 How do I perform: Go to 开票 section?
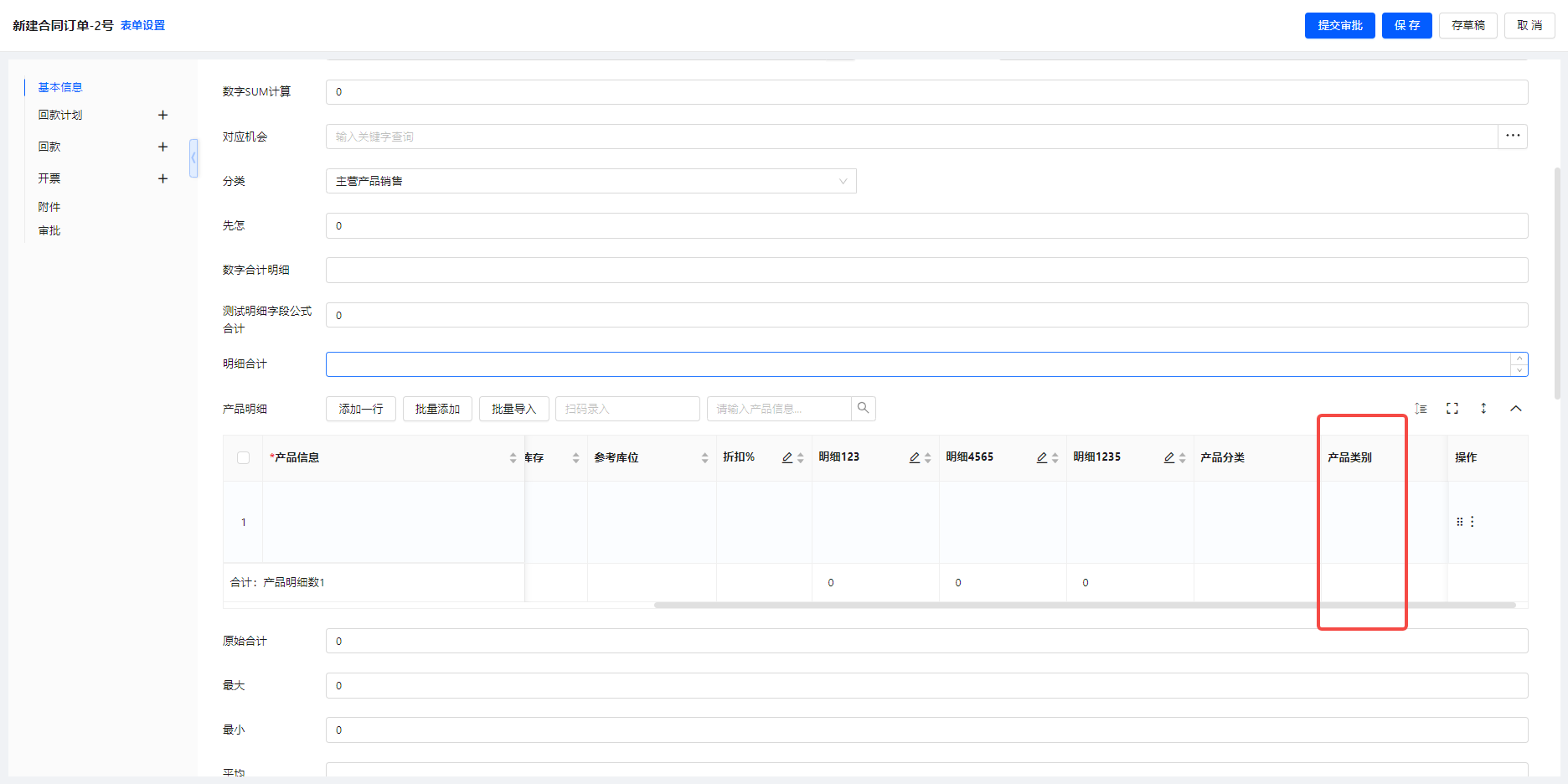pos(49,178)
